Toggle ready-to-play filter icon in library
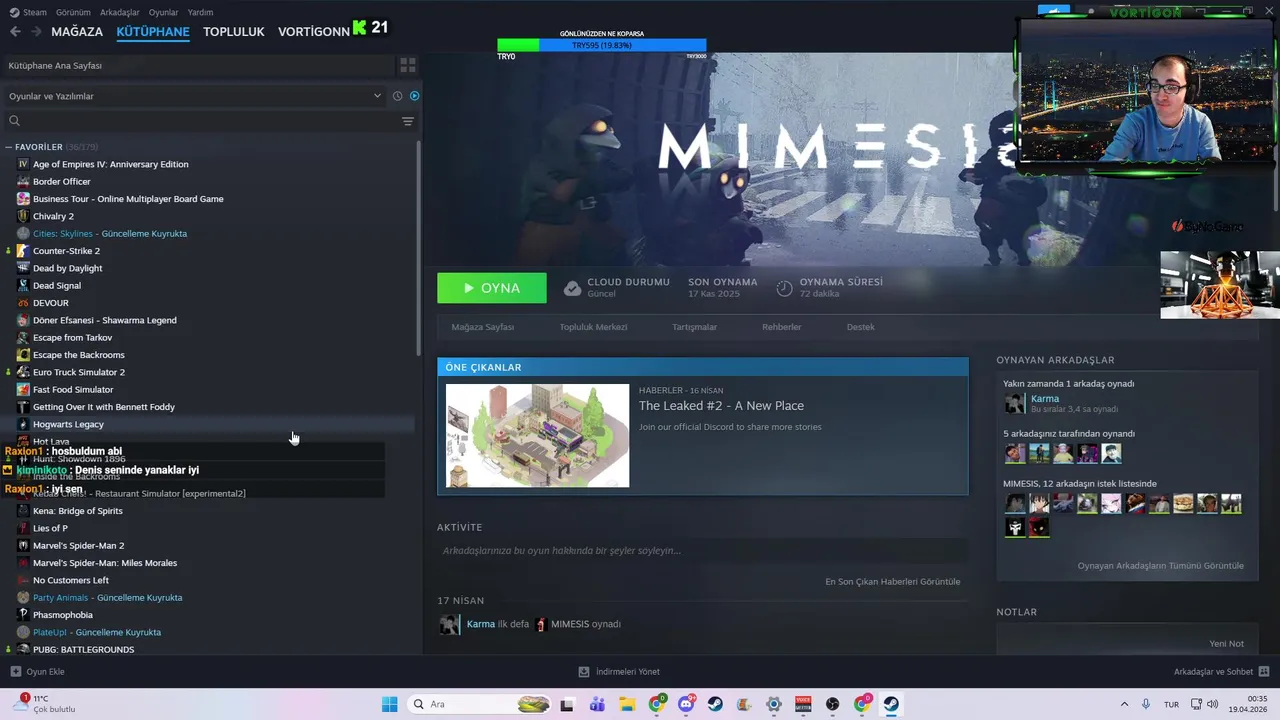The image size is (1280, 720). [x=415, y=96]
